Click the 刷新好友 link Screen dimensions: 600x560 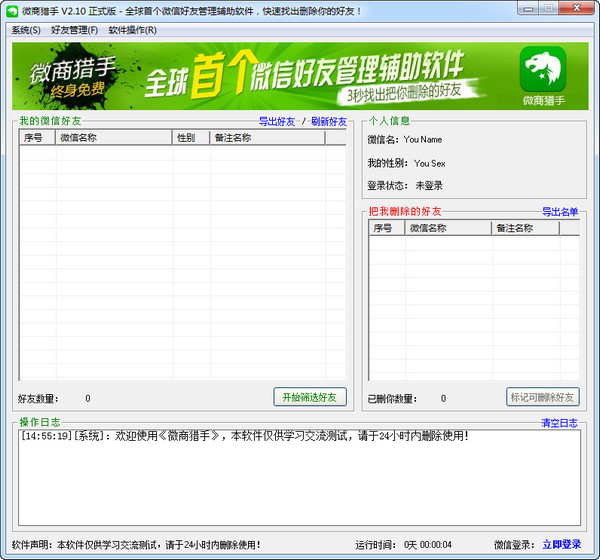point(329,121)
